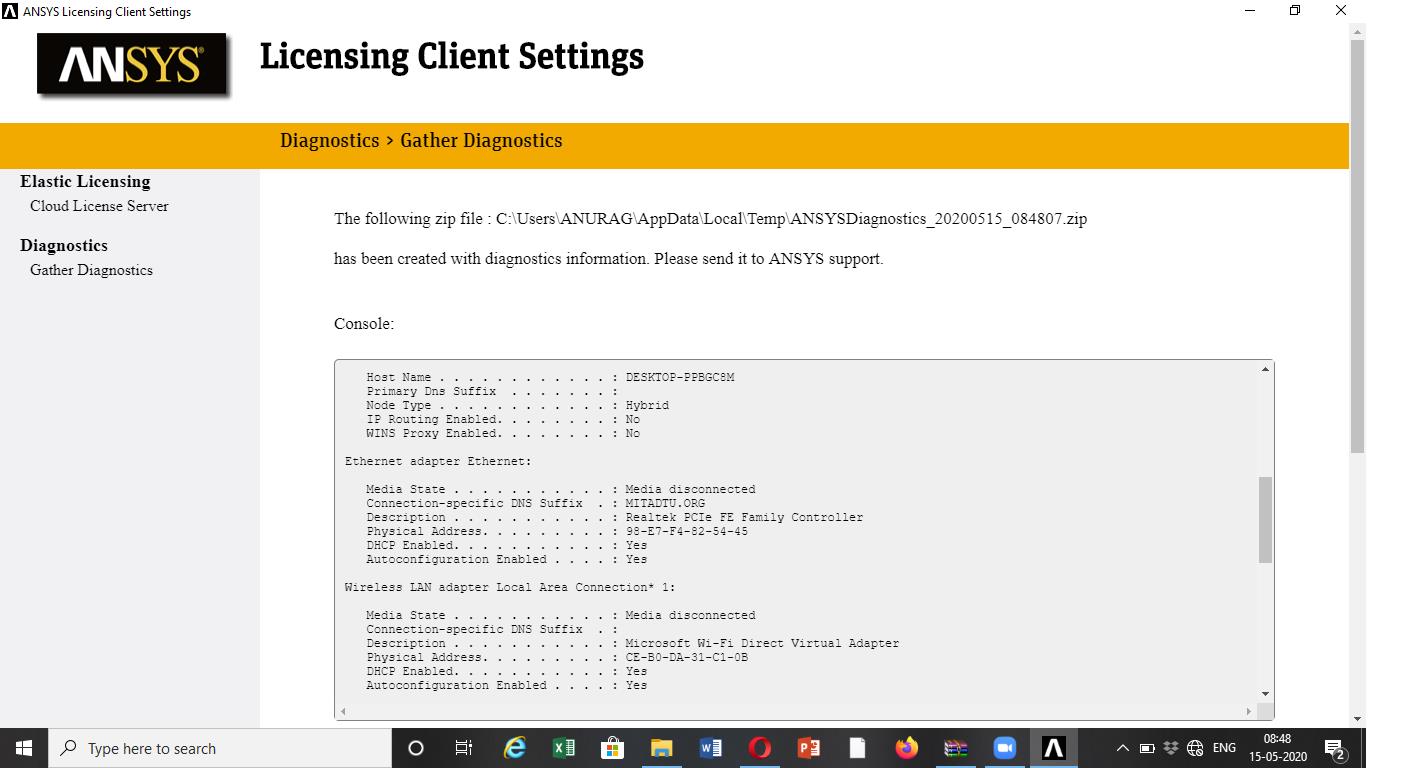
Task: Click 'Wireless LAN adapter Local Area Connection* 1' line
Action: click(x=510, y=588)
